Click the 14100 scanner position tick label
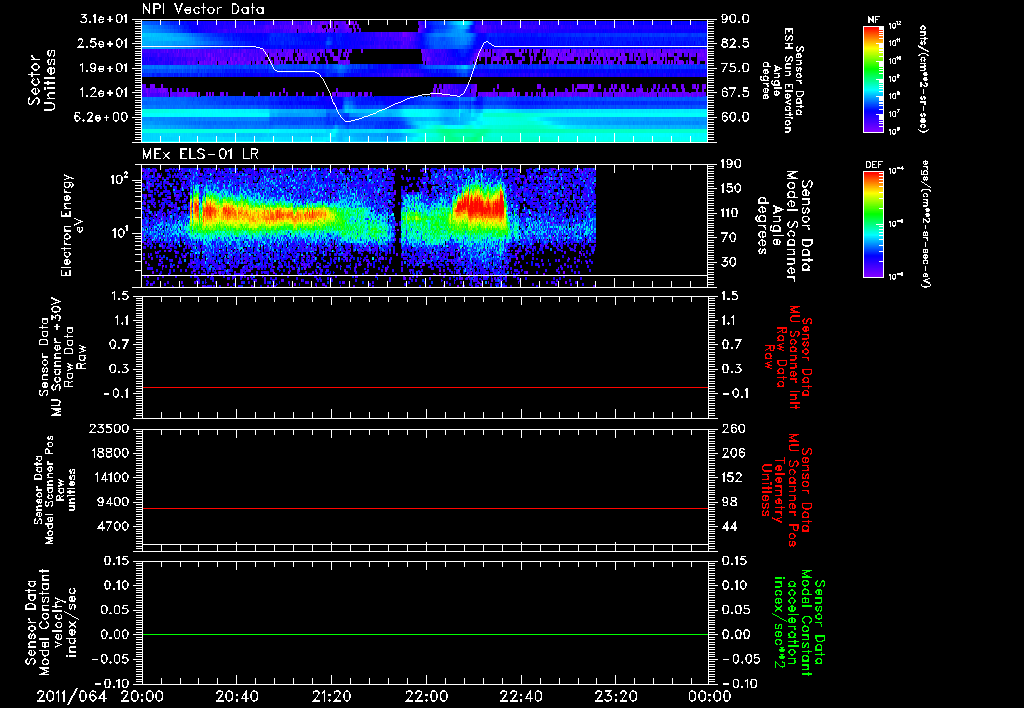This screenshot has height=708, width=1024. 110,477
